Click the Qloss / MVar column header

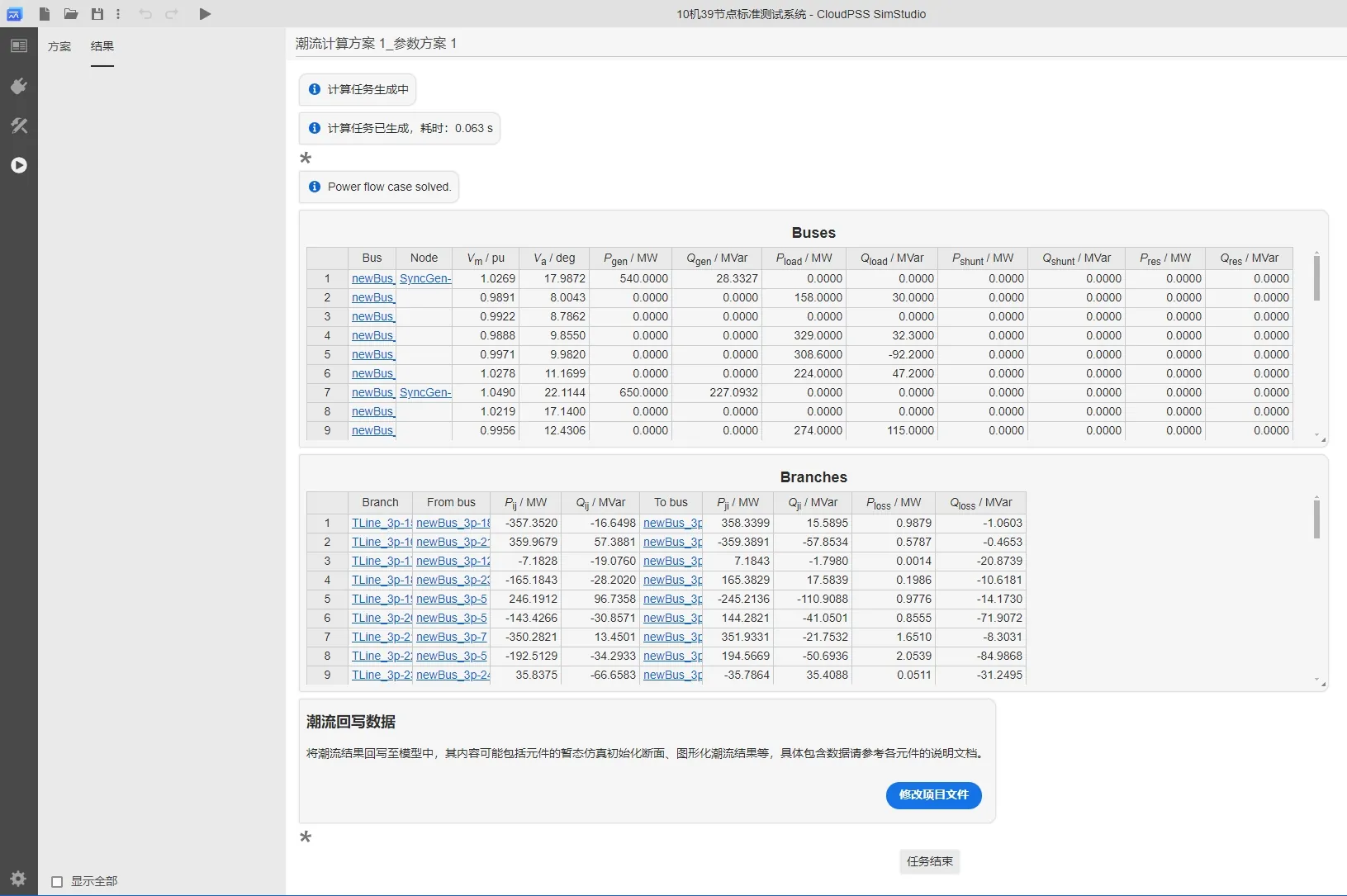point(981,503)
